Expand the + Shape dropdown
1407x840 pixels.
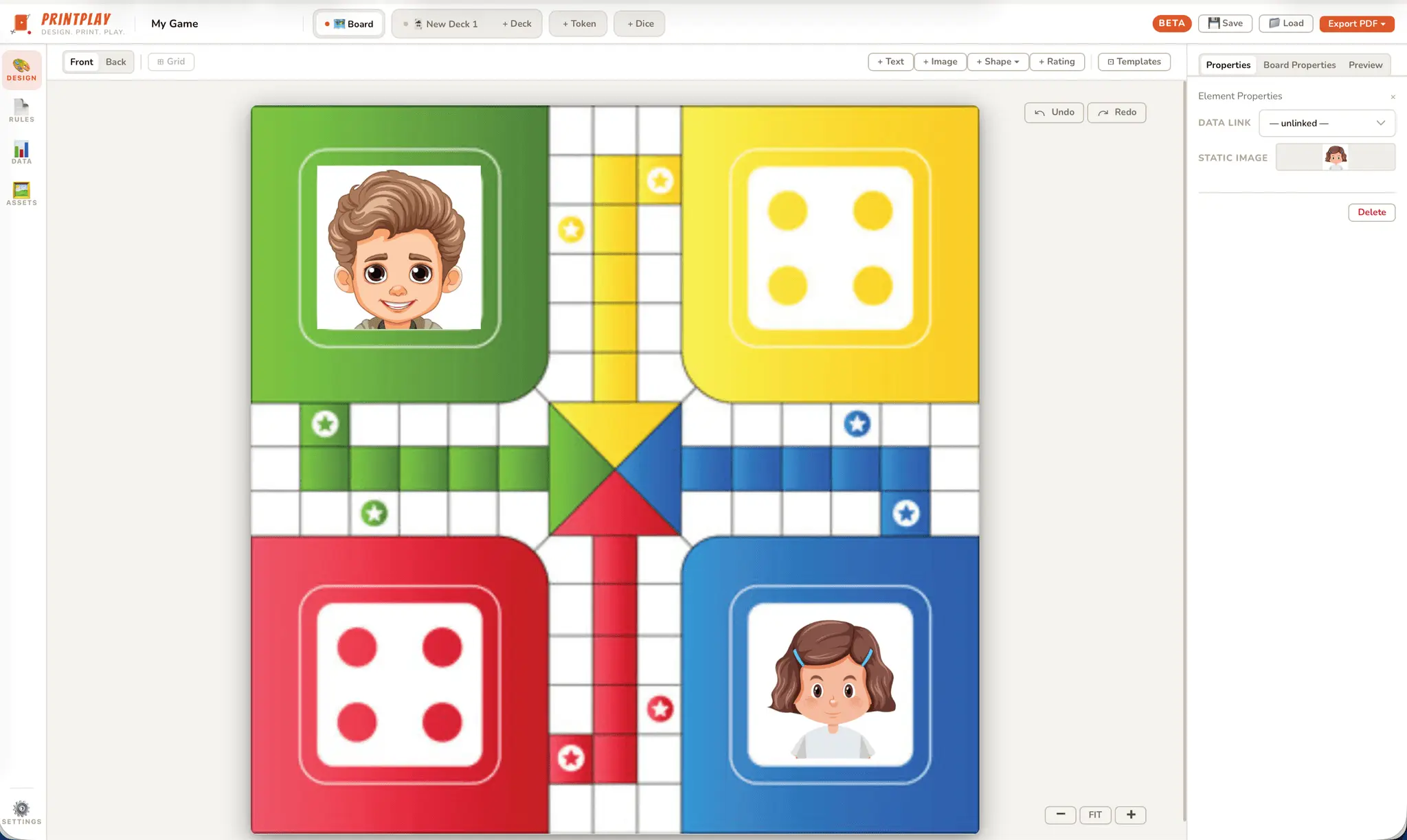pos(998,62)
